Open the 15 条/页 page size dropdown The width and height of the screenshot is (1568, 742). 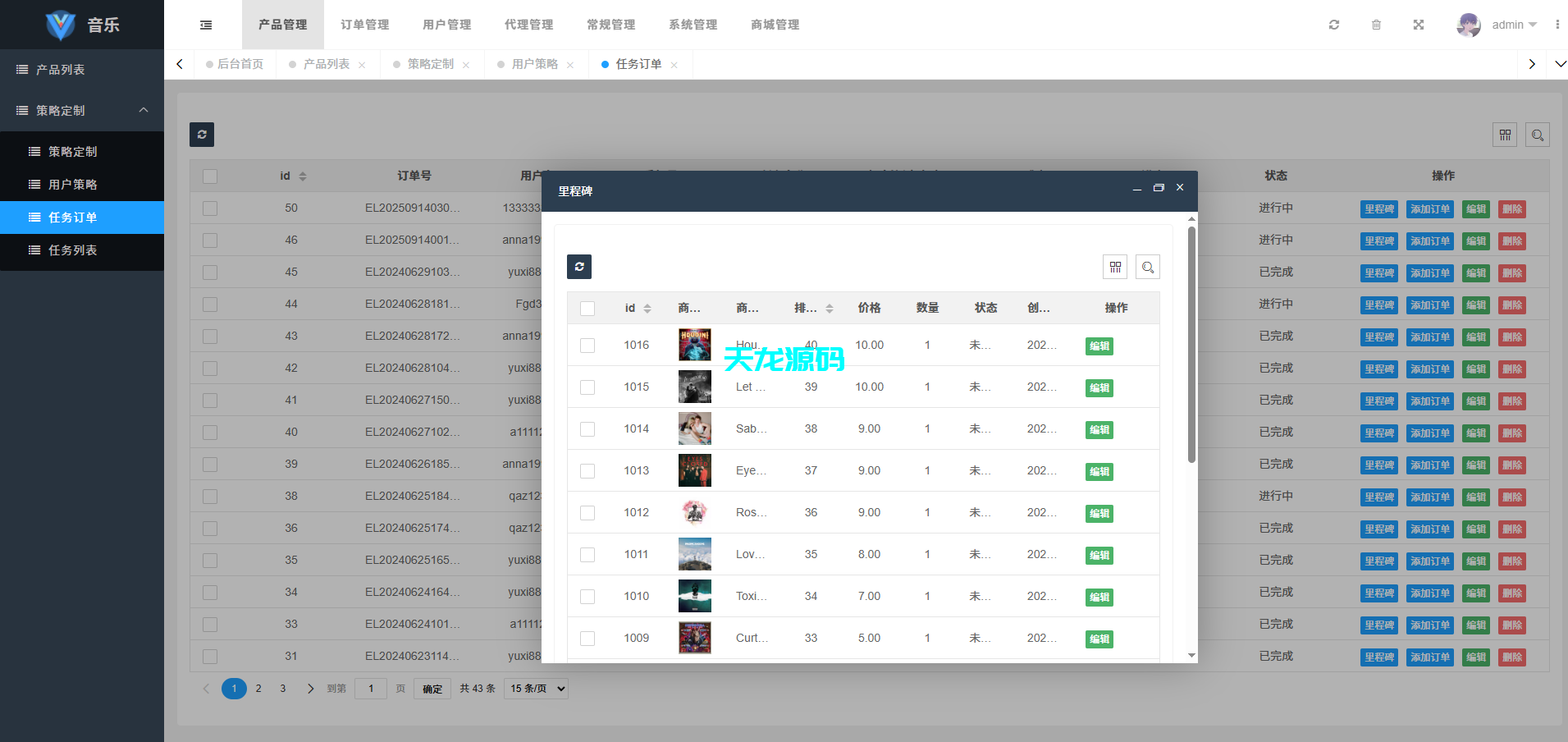536,689
